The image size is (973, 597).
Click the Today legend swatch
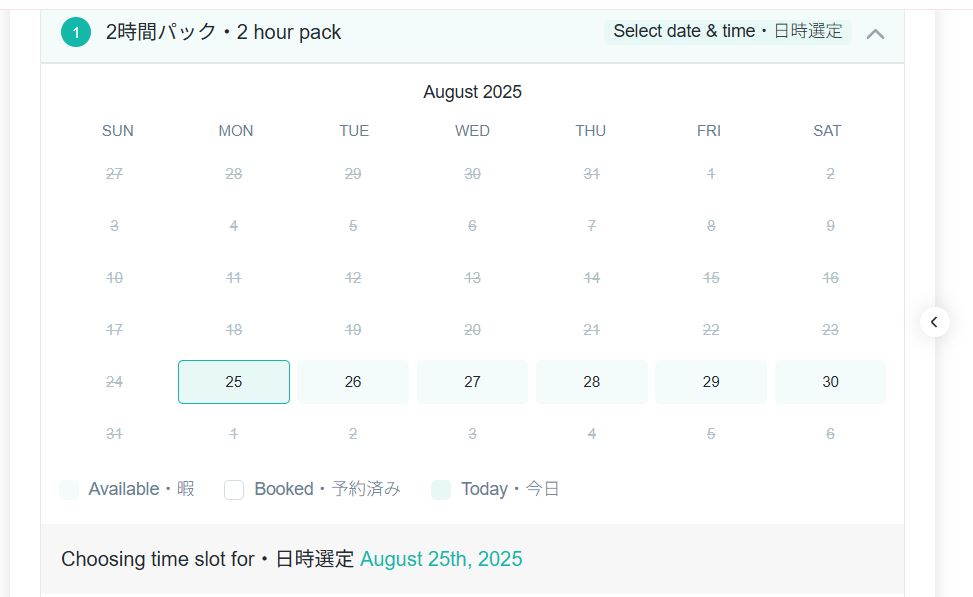click(441, 489)
